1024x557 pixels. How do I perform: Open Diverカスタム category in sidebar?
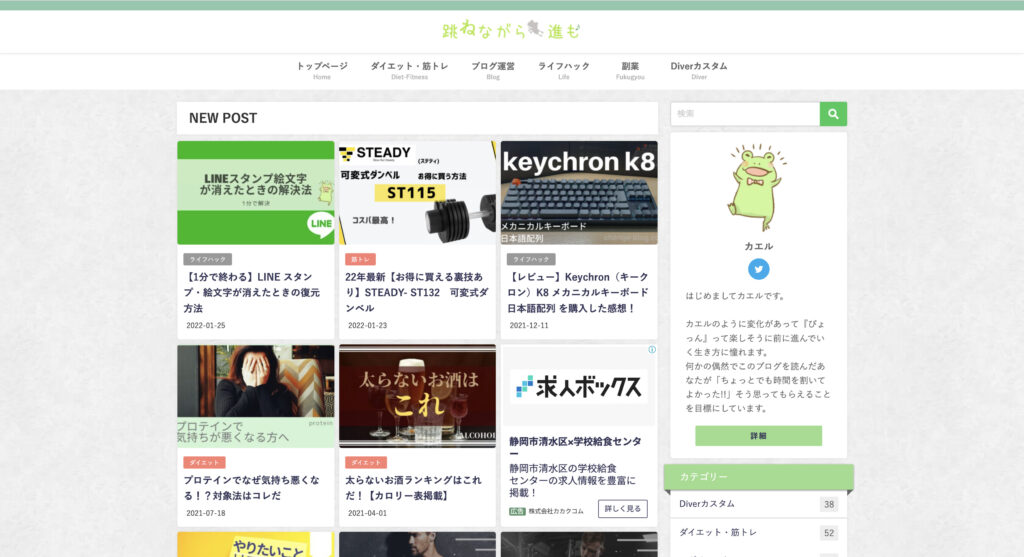tap(707, 504)
